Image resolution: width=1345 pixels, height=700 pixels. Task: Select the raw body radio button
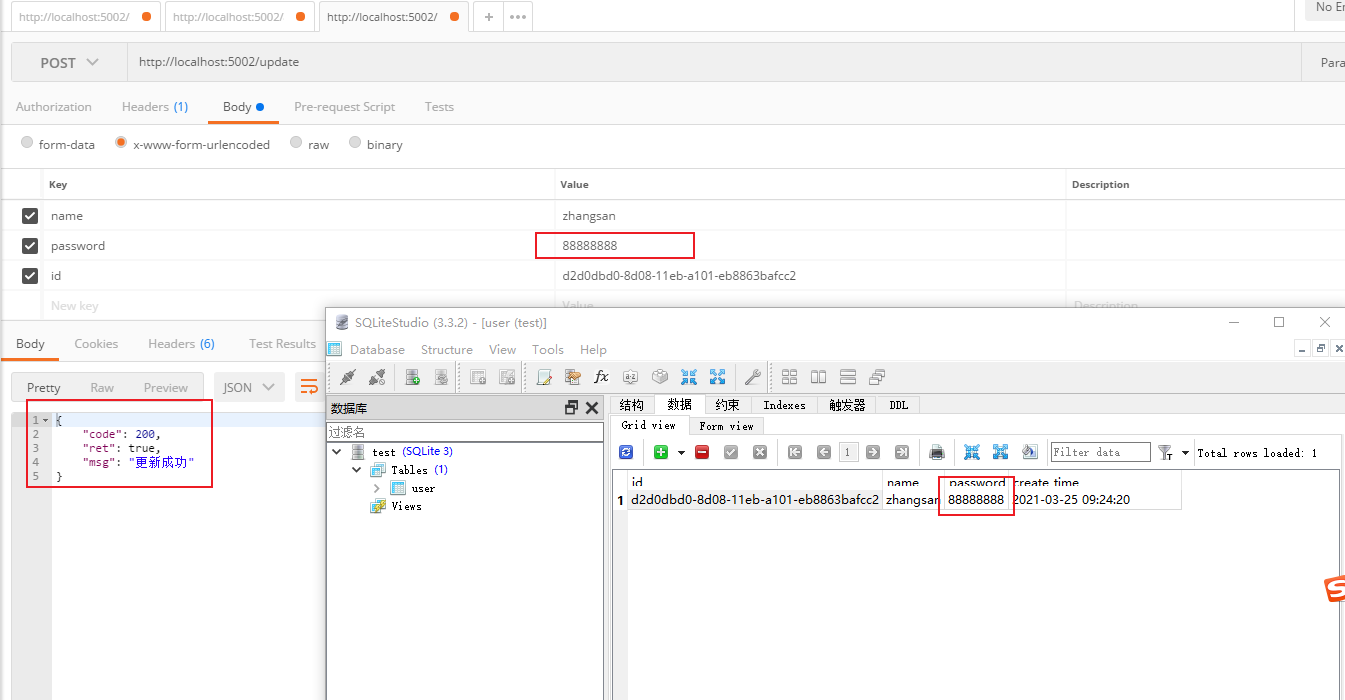point(296,143)
